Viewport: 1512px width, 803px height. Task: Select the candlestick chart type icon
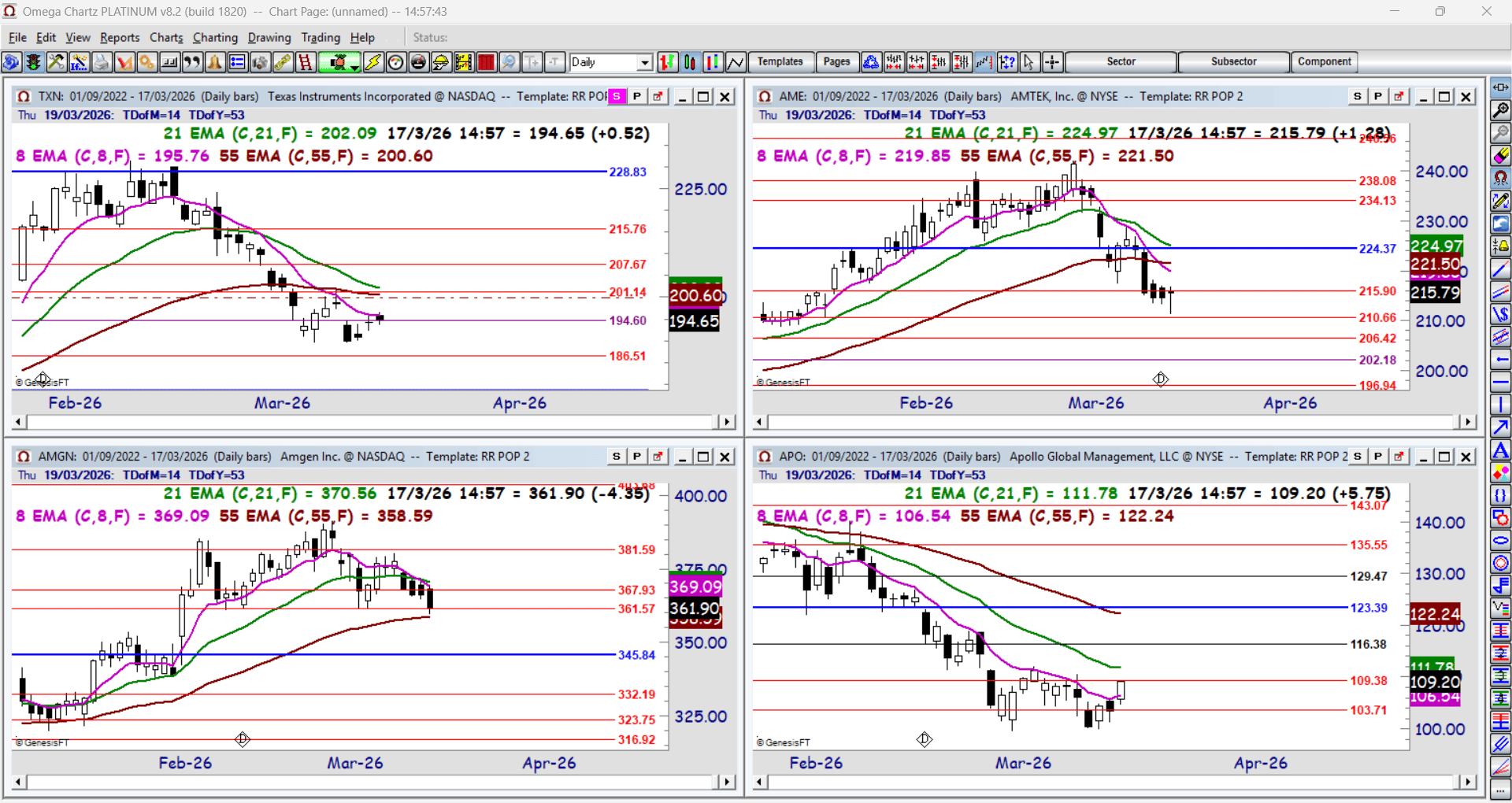point(691,62)
